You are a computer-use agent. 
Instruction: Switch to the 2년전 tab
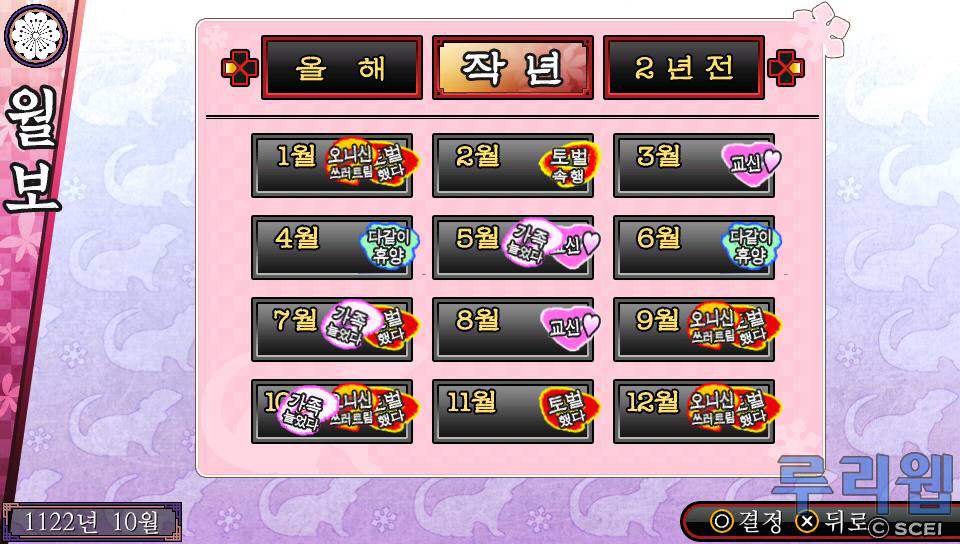683,67
